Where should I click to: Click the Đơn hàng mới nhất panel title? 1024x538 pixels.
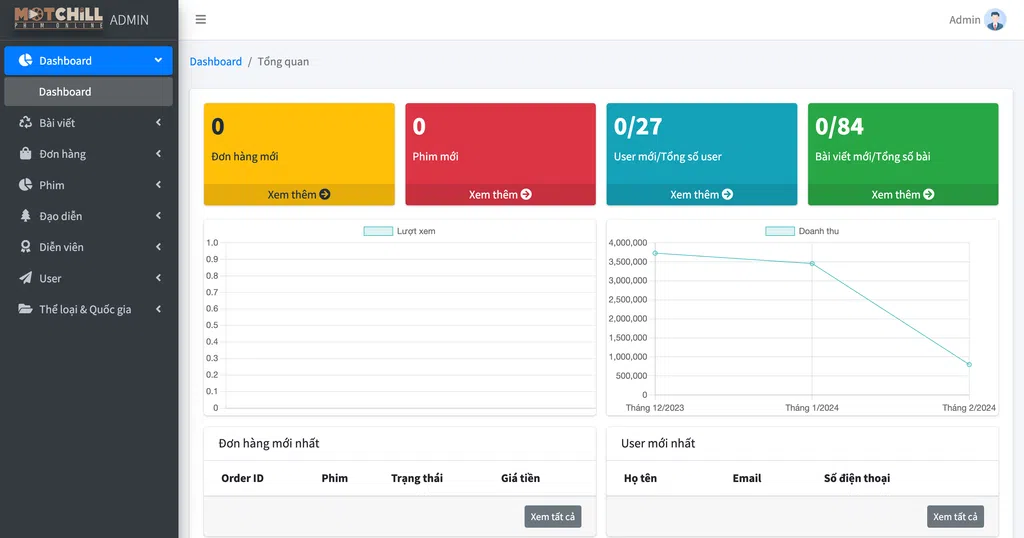click(x=269, y=443)
